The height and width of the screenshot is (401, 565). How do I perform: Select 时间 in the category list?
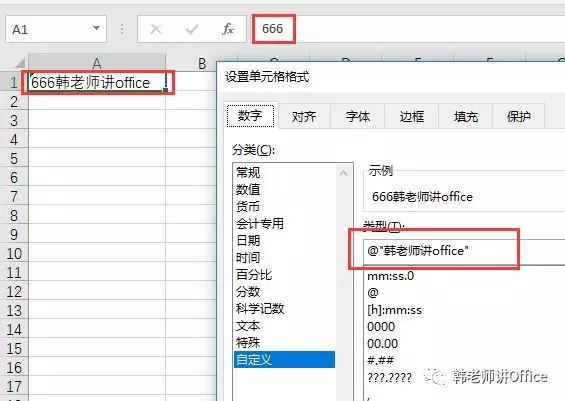coord(285,257)
